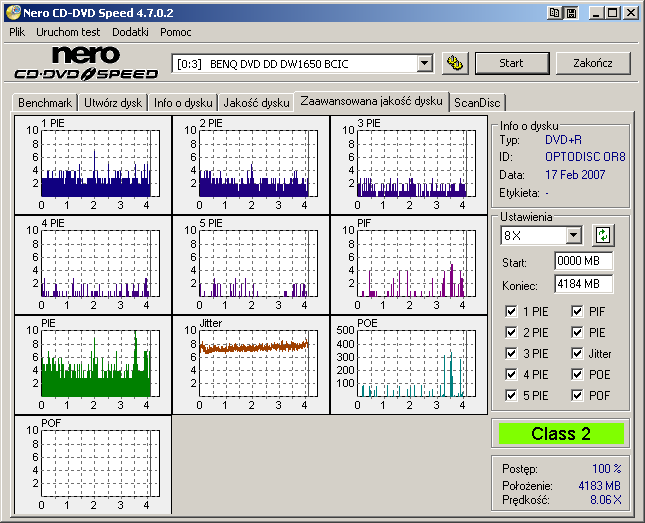Toggle the POE checkbox
645x523 pixels.
point(577,374)
